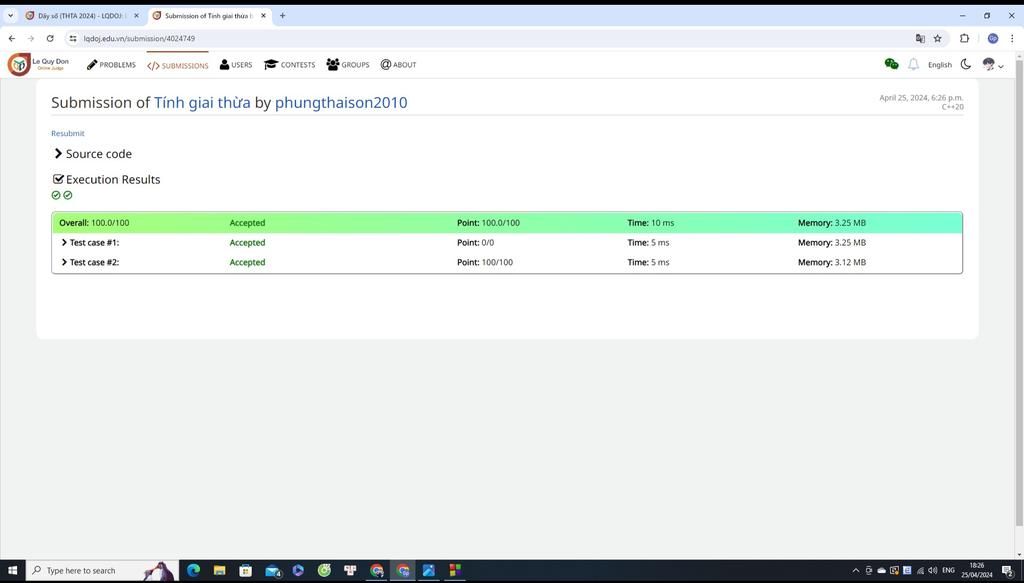Go to the Contests page
Viewport: 1024px width, 583px height.
tap(289, 65)
